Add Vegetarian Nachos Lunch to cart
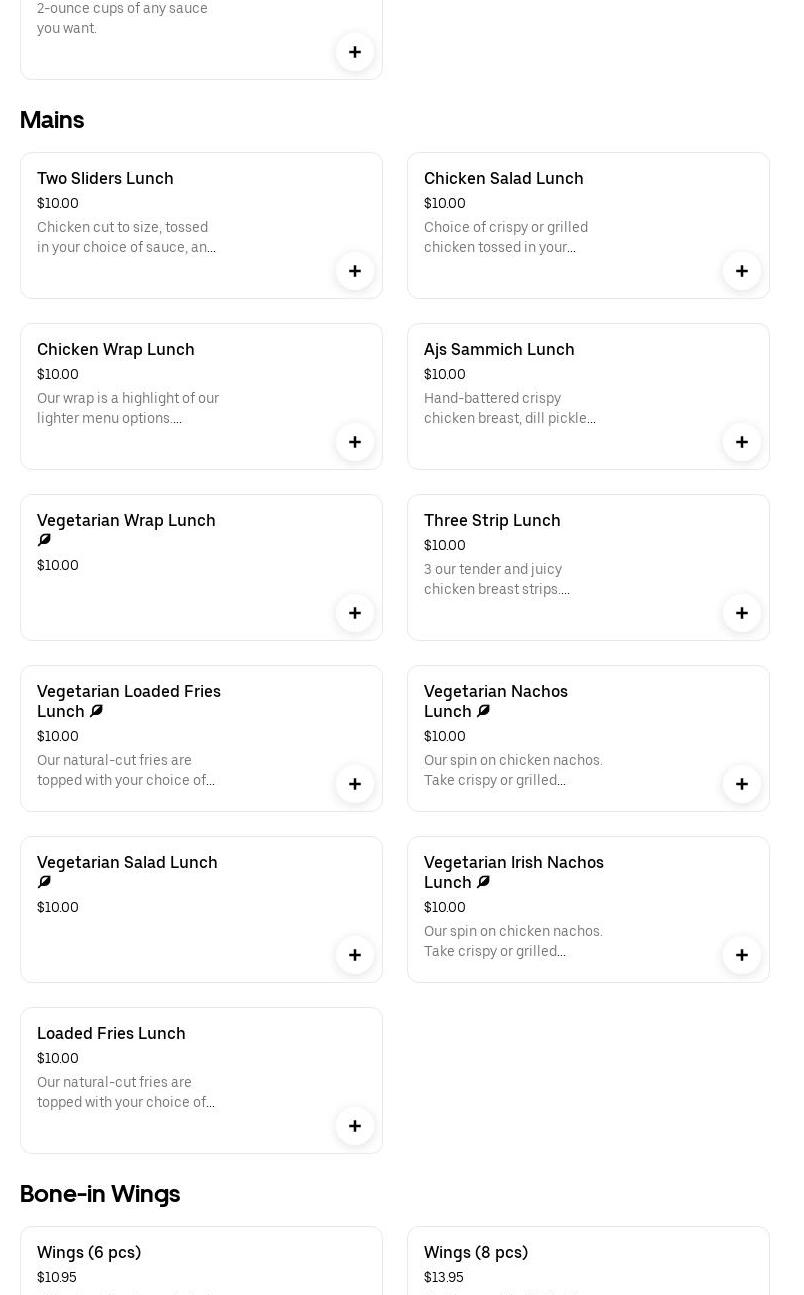 742,784
